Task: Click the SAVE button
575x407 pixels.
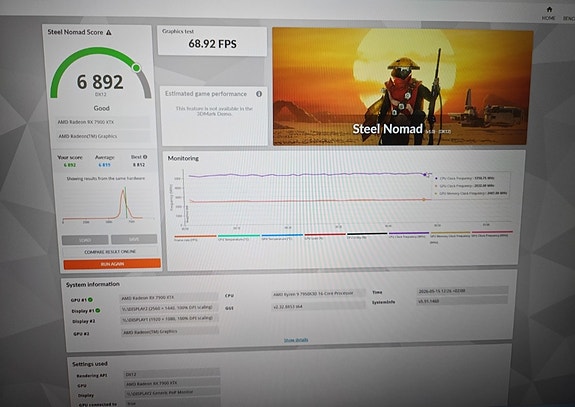Action: click(x=134, y=239)
